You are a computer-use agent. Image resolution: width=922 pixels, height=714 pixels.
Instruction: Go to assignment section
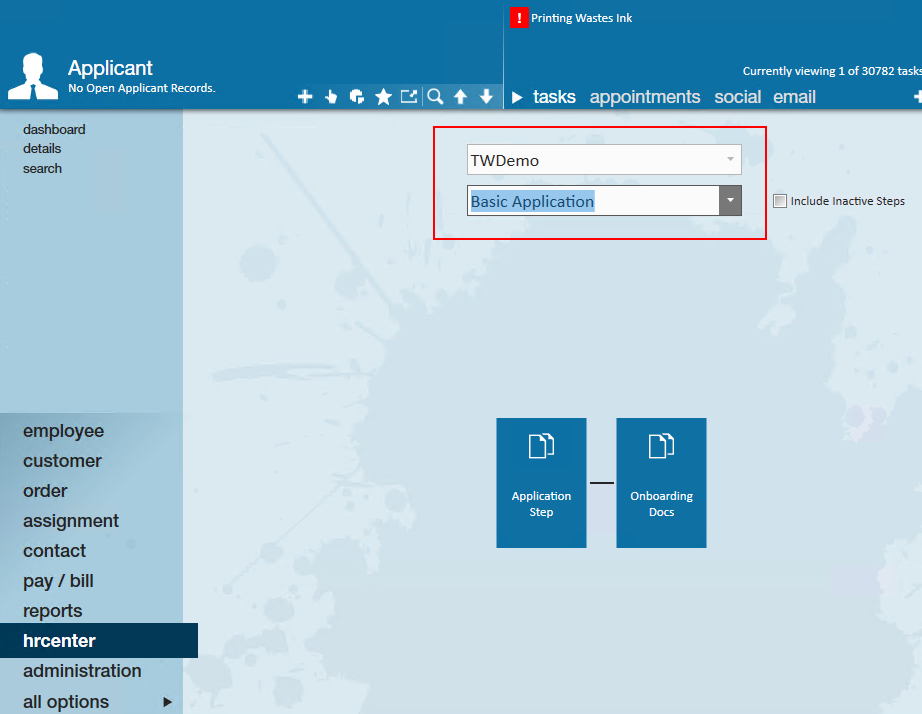point(71,521)
